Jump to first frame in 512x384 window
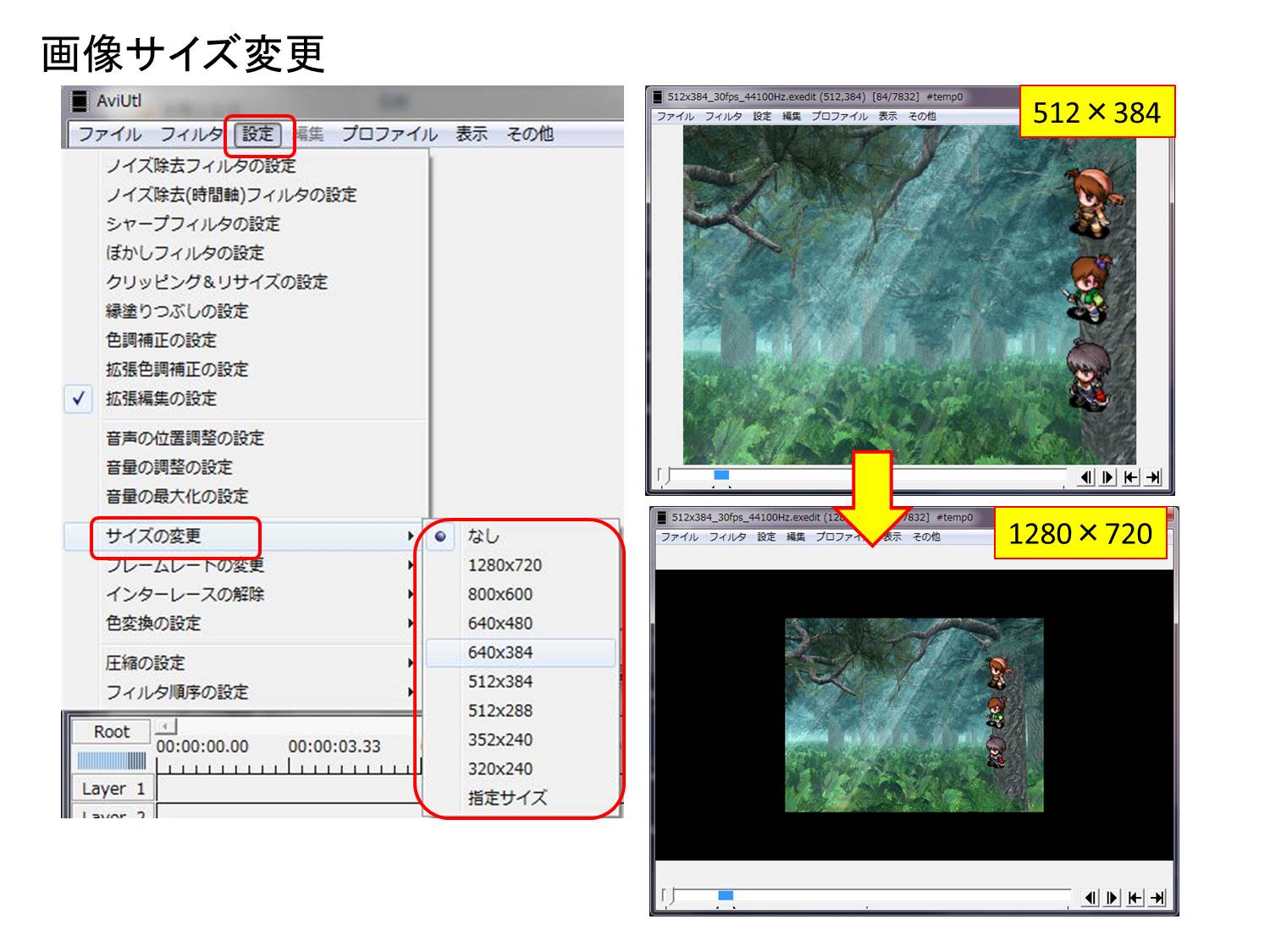 click(1130, 477)
